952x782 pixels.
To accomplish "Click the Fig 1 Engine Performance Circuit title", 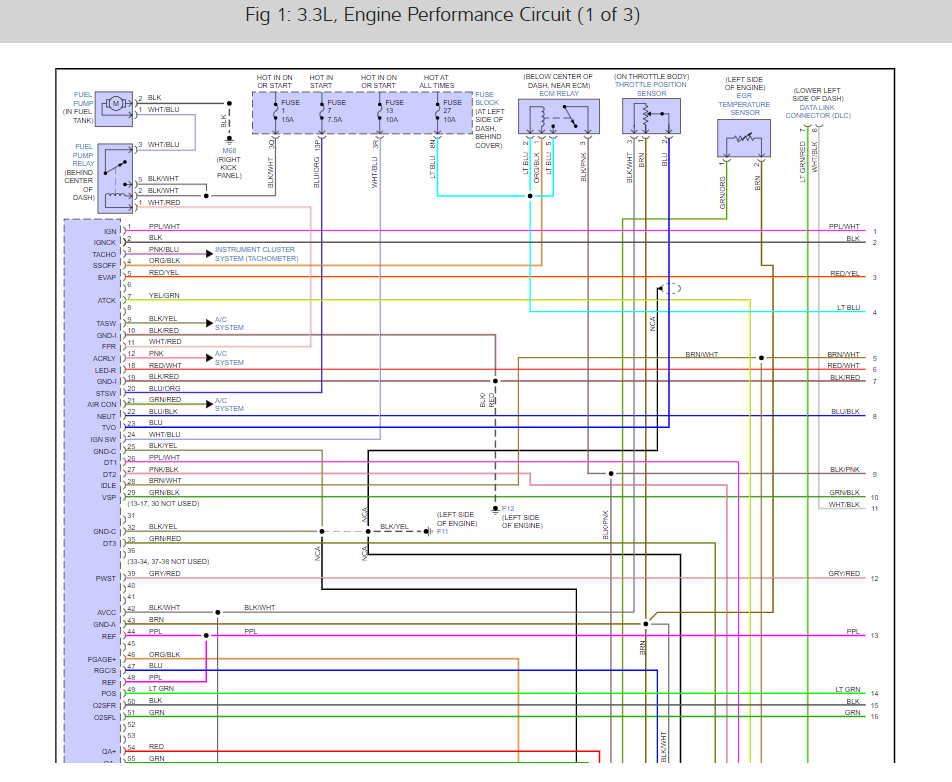I will [x=442, y=15].
